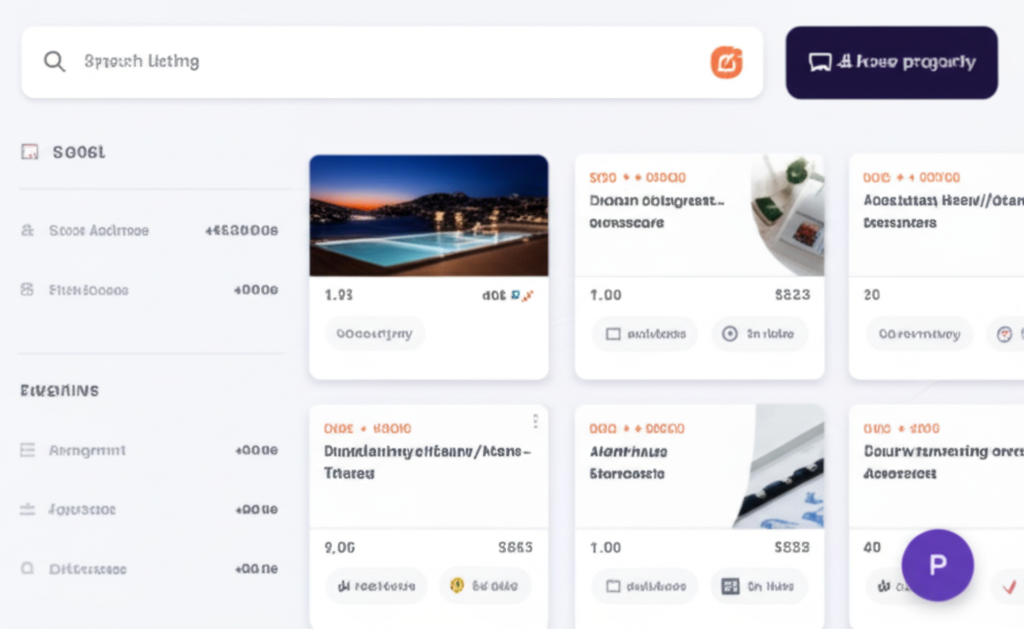Click the purple P floating button
The image size is (1024, 629).
937,565
